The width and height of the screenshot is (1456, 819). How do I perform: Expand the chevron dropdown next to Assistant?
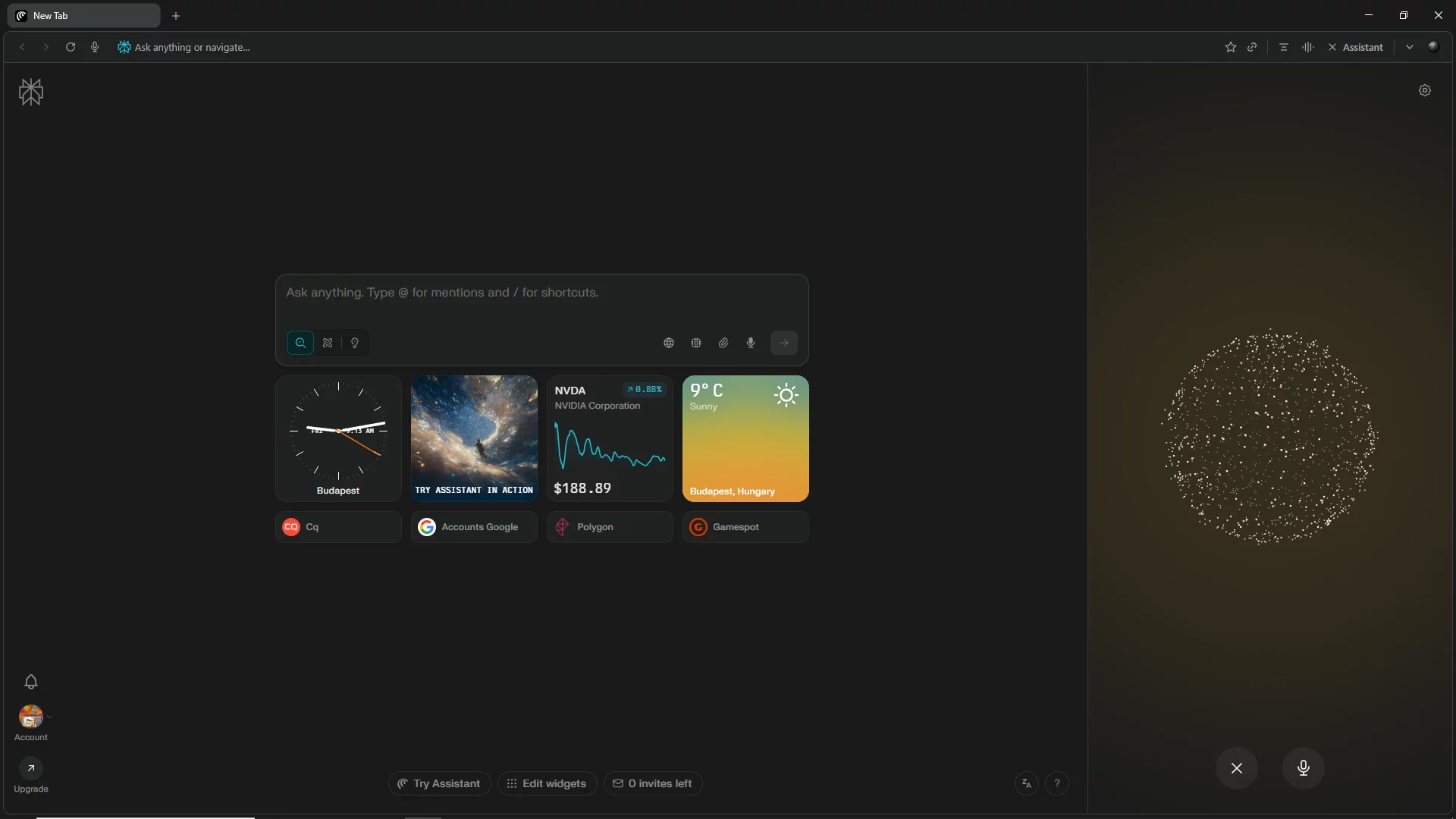[1409, 47]
